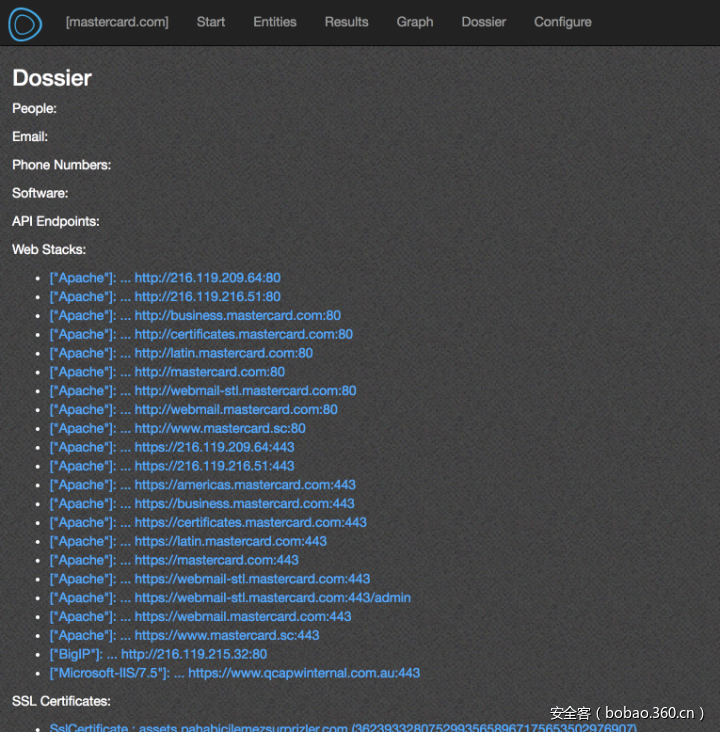The image size is (720, 732).
Task: Click the circular app logo icon
Action: [25, 23]
